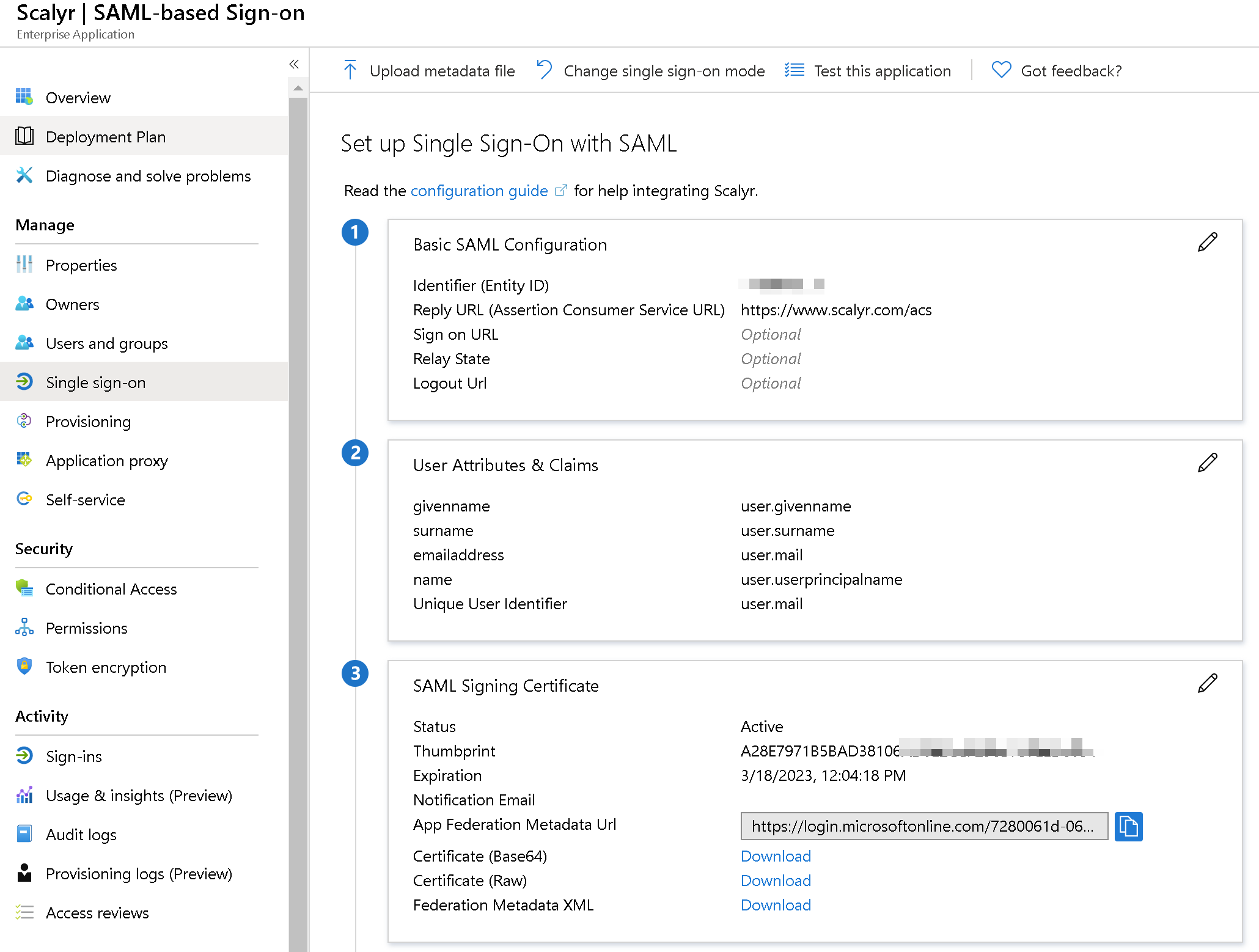Copy App Federation Metadata Url to clipboard
This screenshot has width=1259, height=952.
pyautogui.click(x=1128, y=826)
